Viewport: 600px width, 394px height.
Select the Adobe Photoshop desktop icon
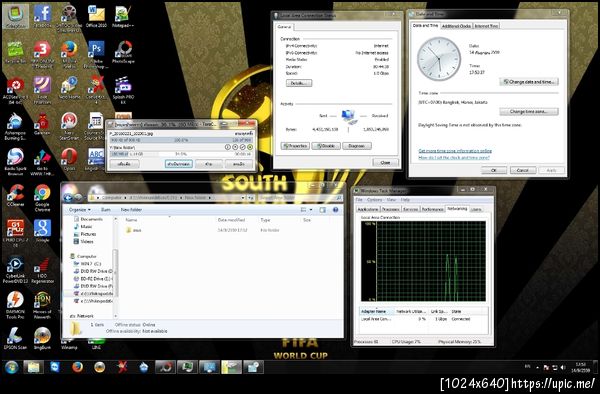[96, 54]
